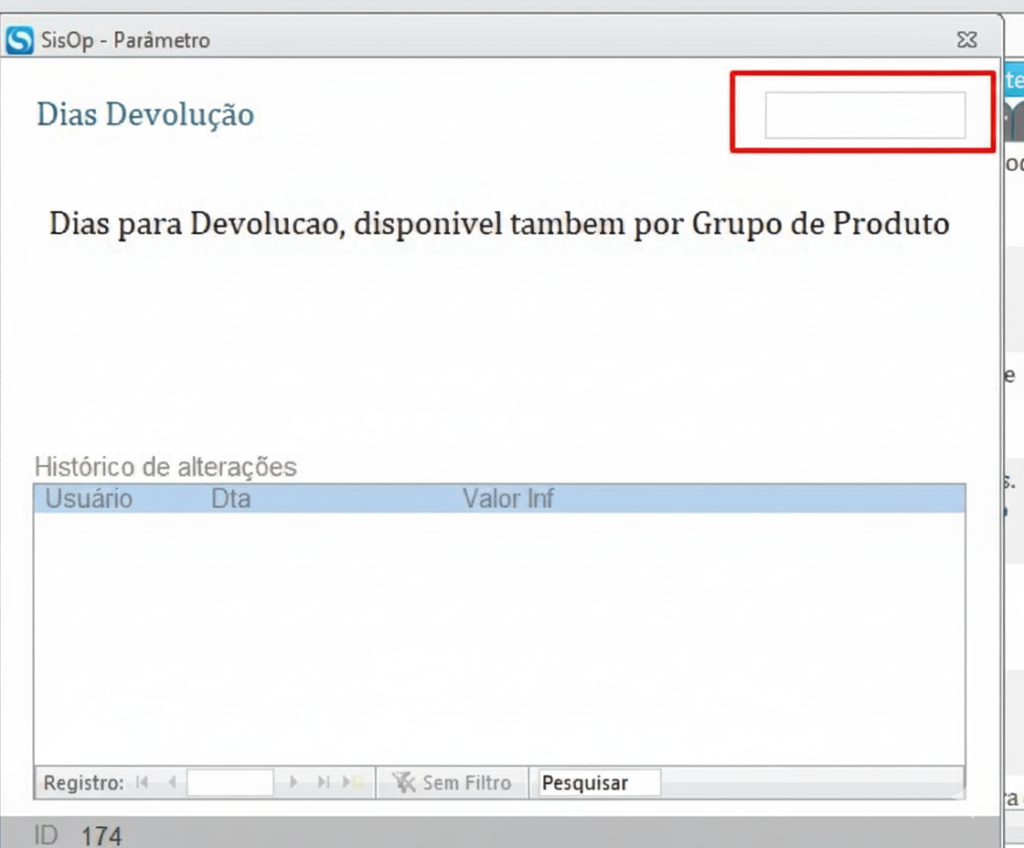This screenshot has width=1024, height=848.
Task: Click the Histórico de alterações label
Action: coord(165,466)
